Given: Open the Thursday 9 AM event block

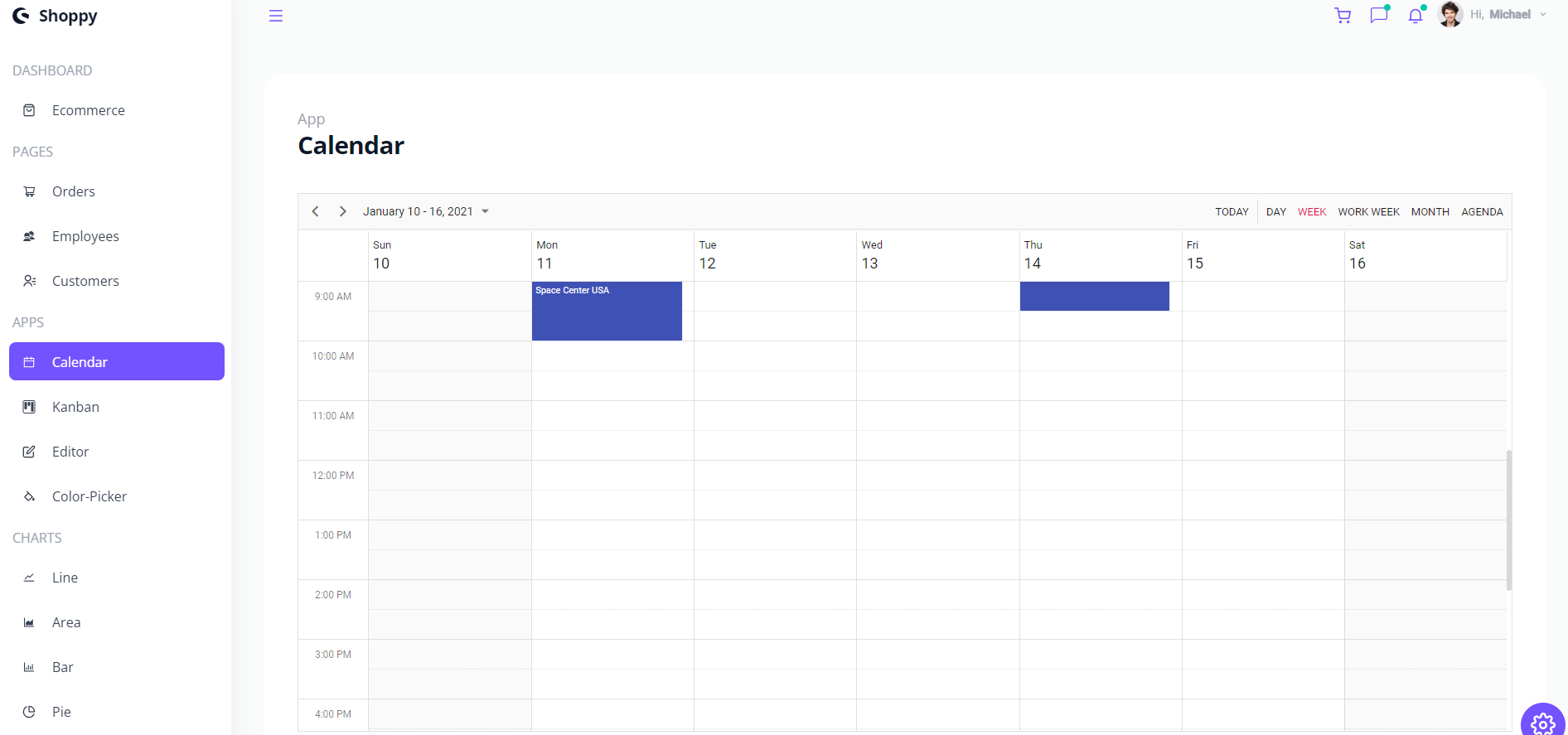Looking at the screenshot, I should tap(1094, 296).
